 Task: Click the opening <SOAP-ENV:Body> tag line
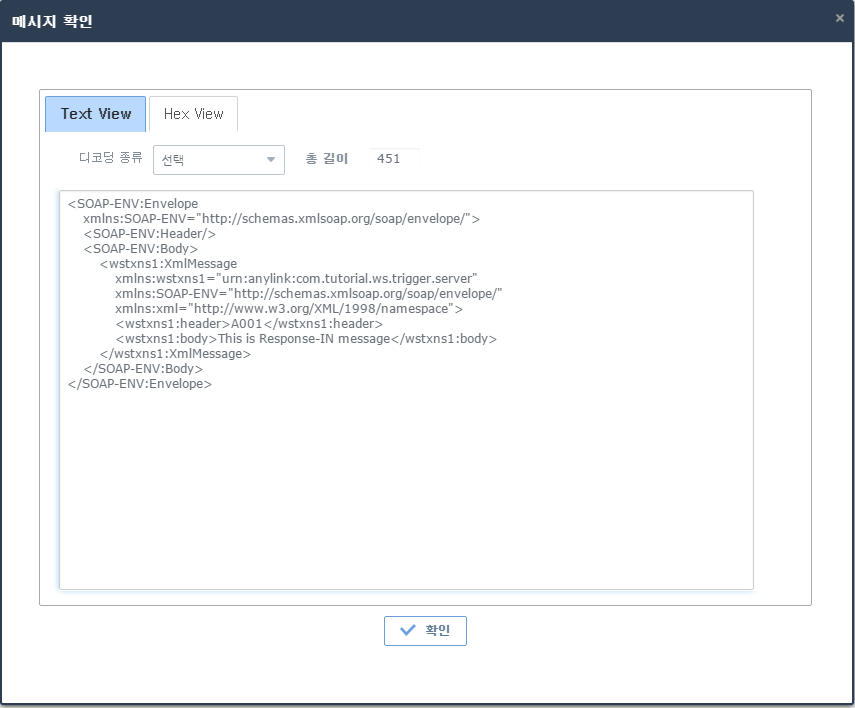[x=141, y=249]
